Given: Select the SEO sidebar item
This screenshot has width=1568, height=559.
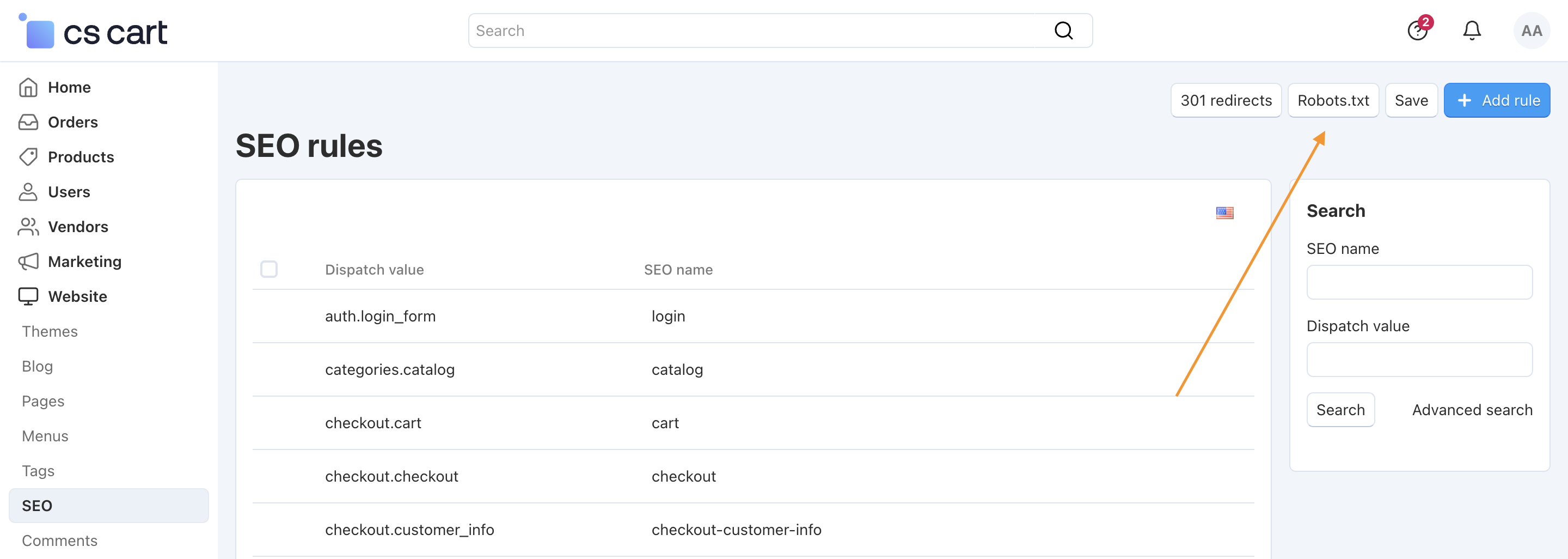Looking at the screenshot, I should tap(109, 506).
